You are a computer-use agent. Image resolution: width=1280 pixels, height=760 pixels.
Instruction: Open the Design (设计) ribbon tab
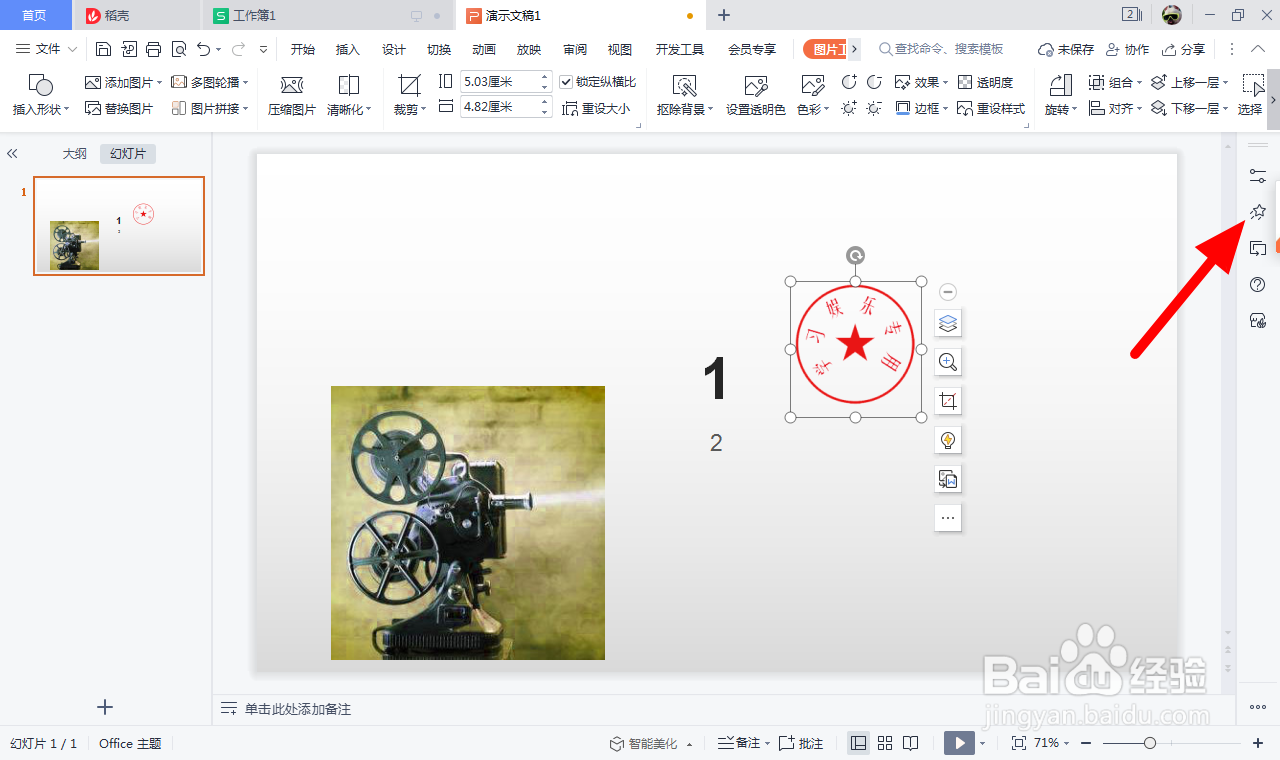click(x=394, y=49)
